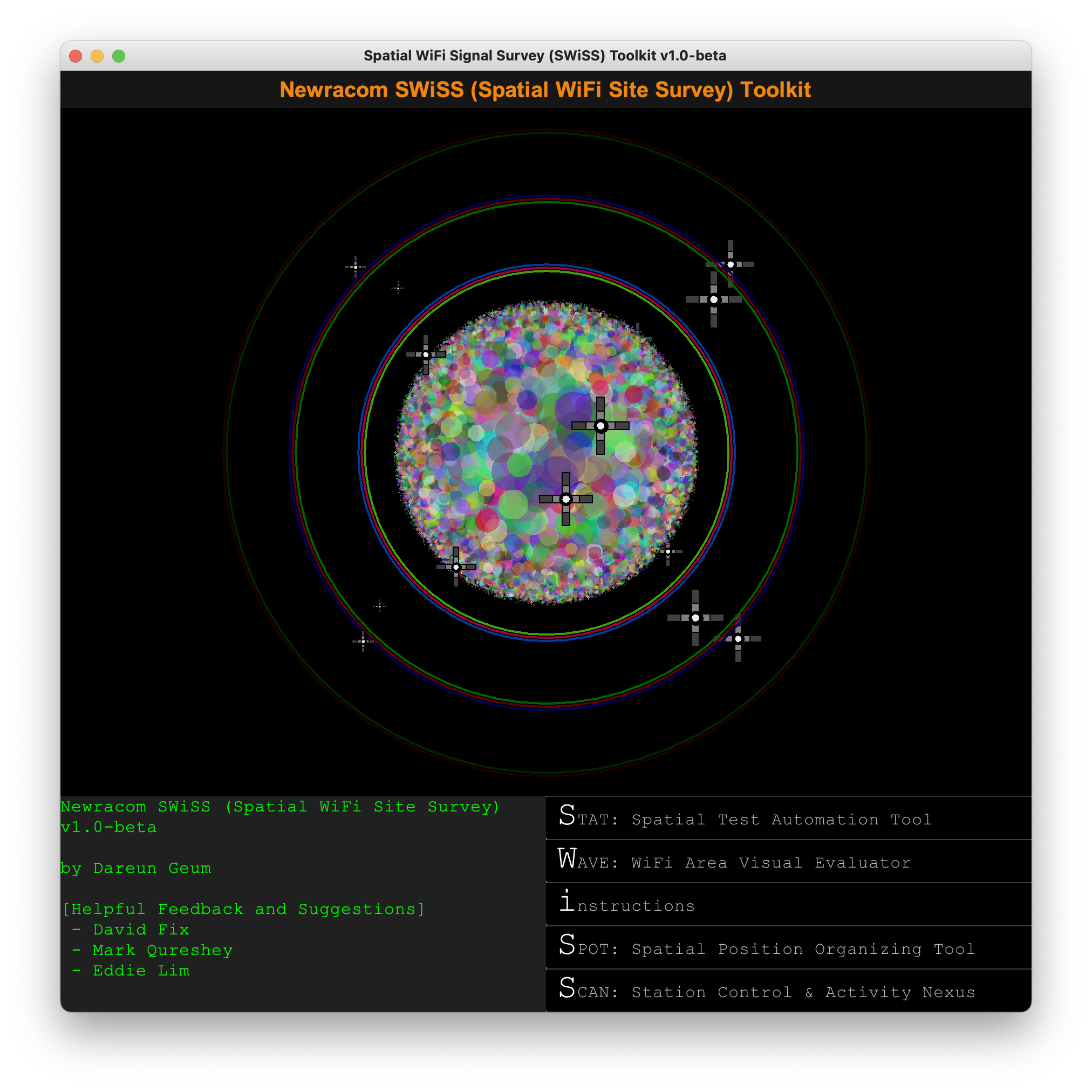Click the large lower crosshair inside the colored disc
Viewport: 1092px width, 1092px height.
pyautogui.click(x=566, y=499)
